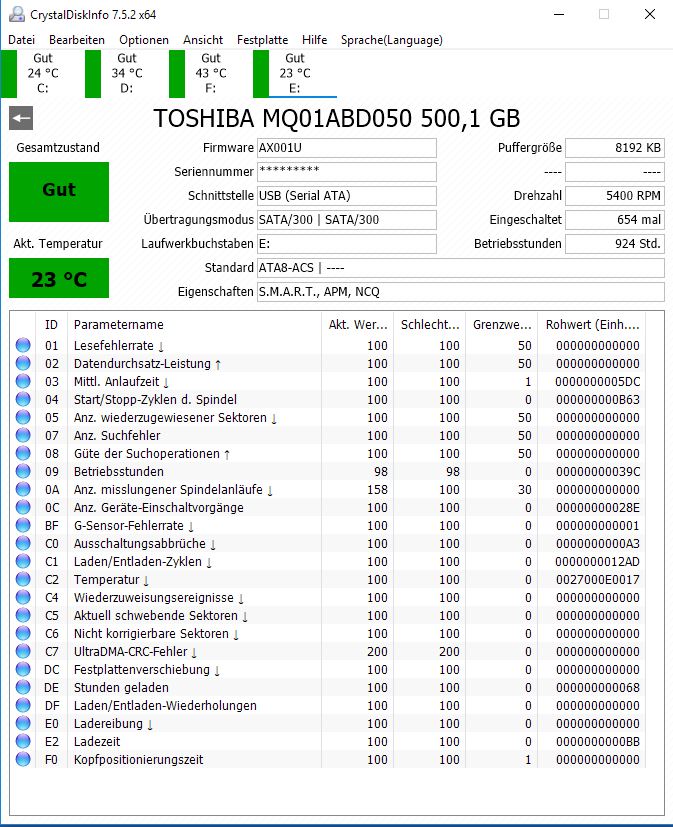The image size is (673, 827).
Task: Click the green 23 °C temperature button
Action: (x=59, y=278)
